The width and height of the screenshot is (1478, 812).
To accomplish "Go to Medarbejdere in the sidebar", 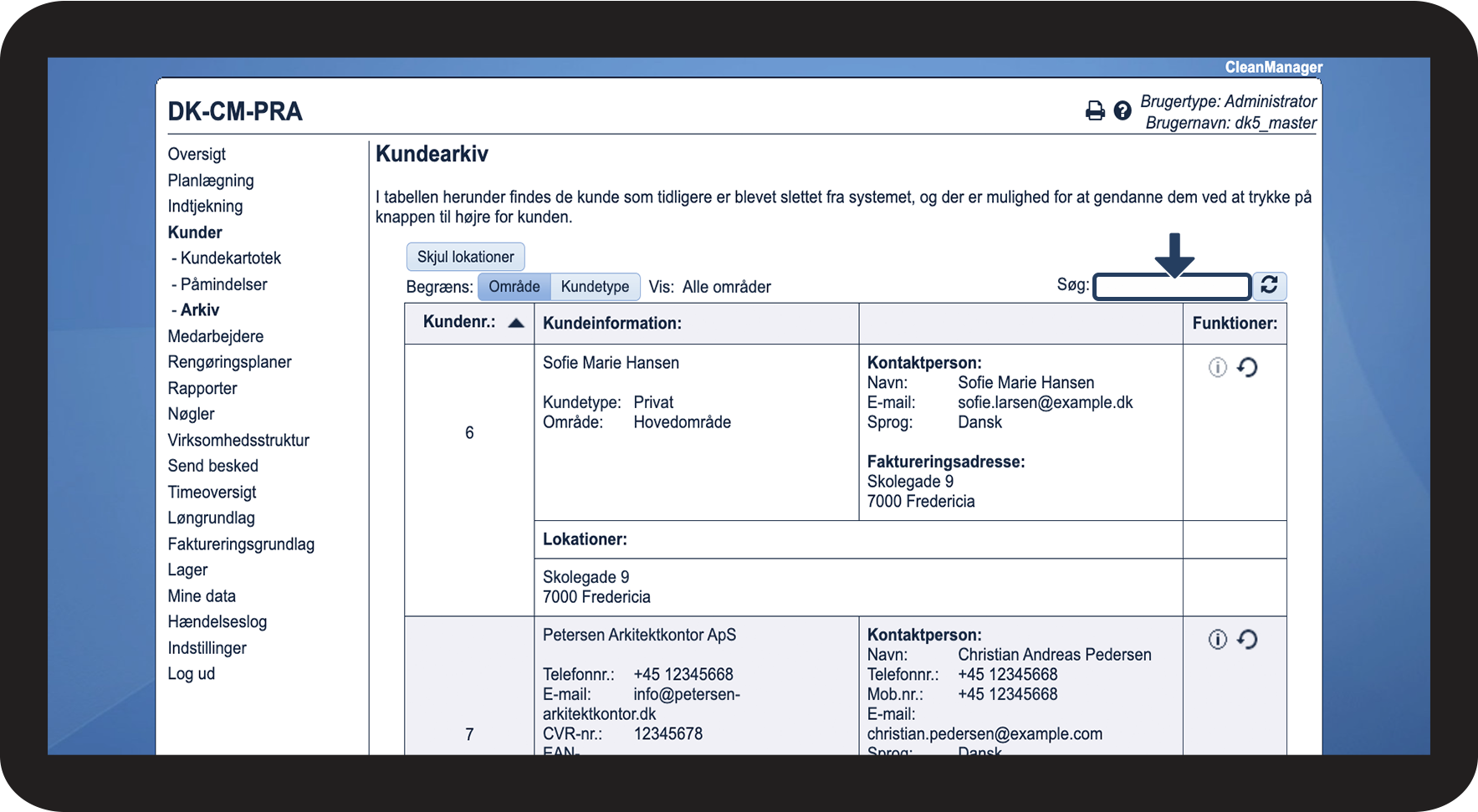I will tap(215, 336).
